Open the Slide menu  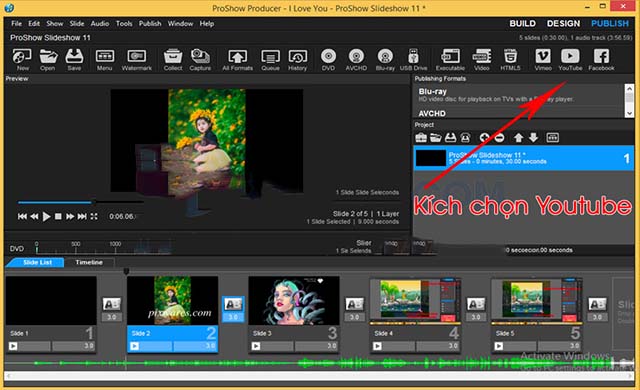[77, 24]
